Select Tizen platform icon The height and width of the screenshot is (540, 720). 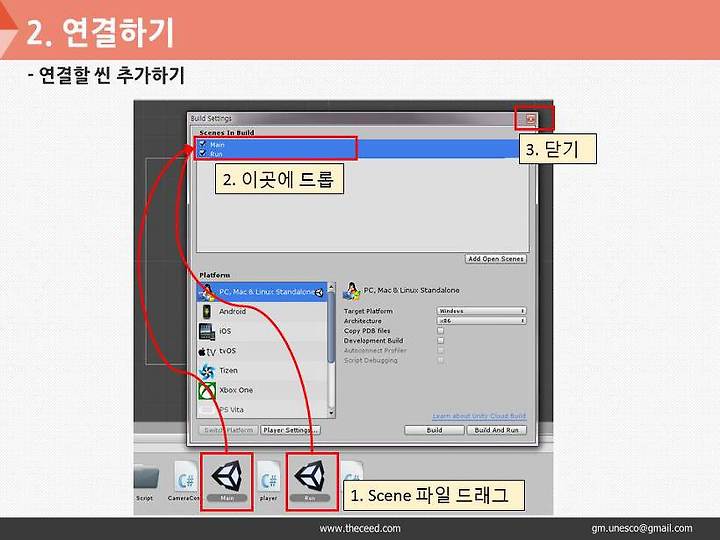point(207,371)
